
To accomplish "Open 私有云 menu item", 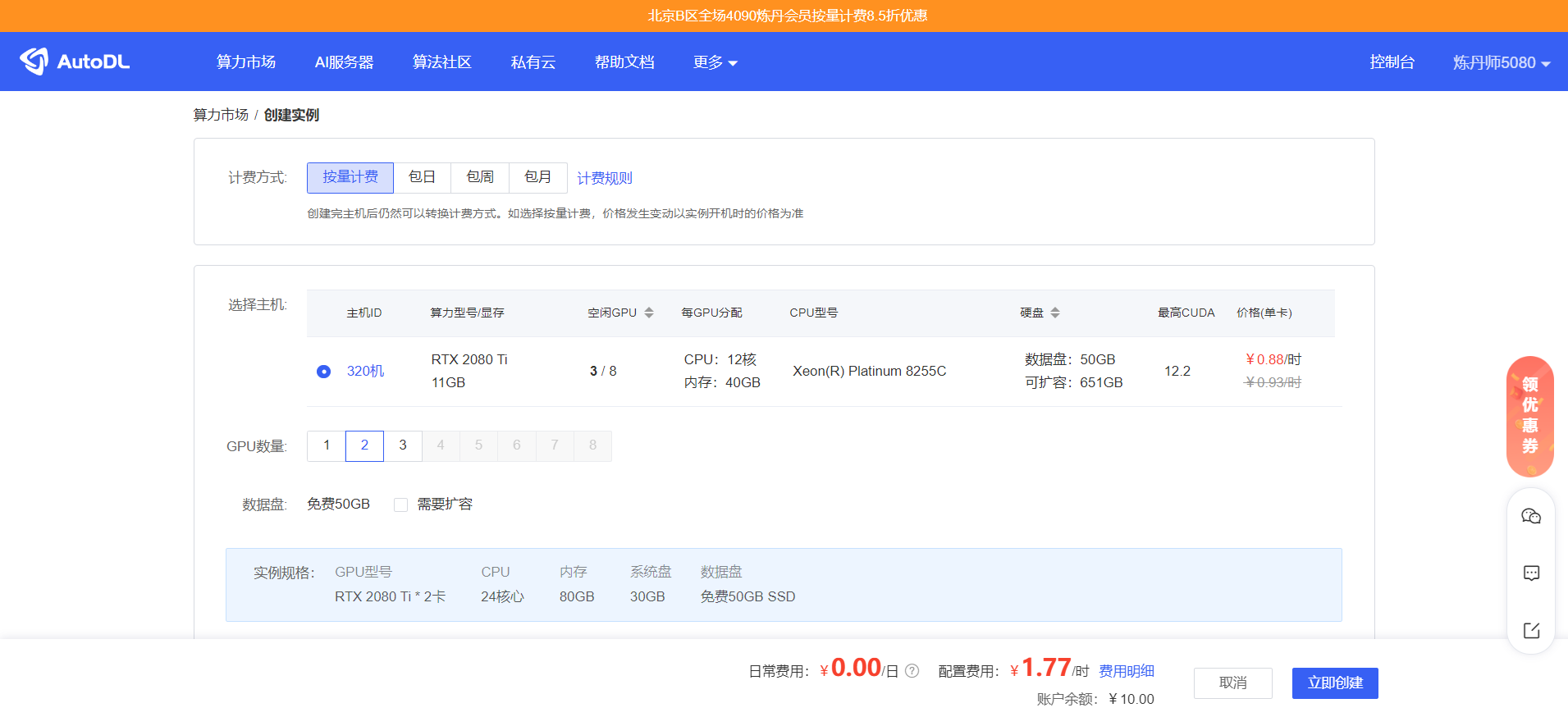I will [533, 62].
